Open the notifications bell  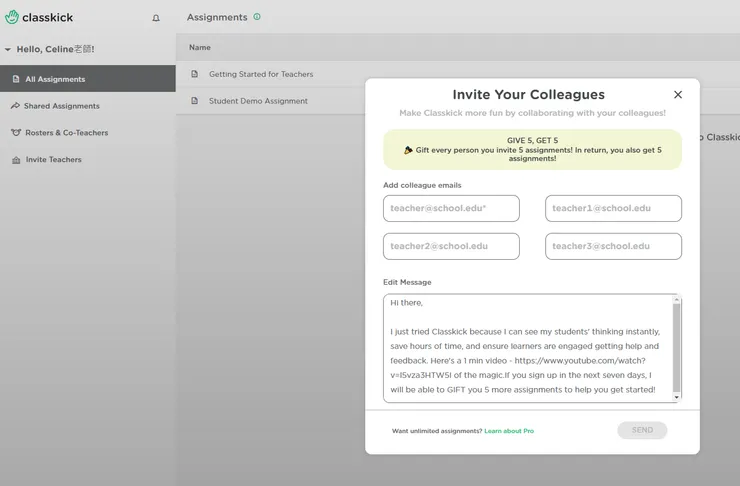156,18
